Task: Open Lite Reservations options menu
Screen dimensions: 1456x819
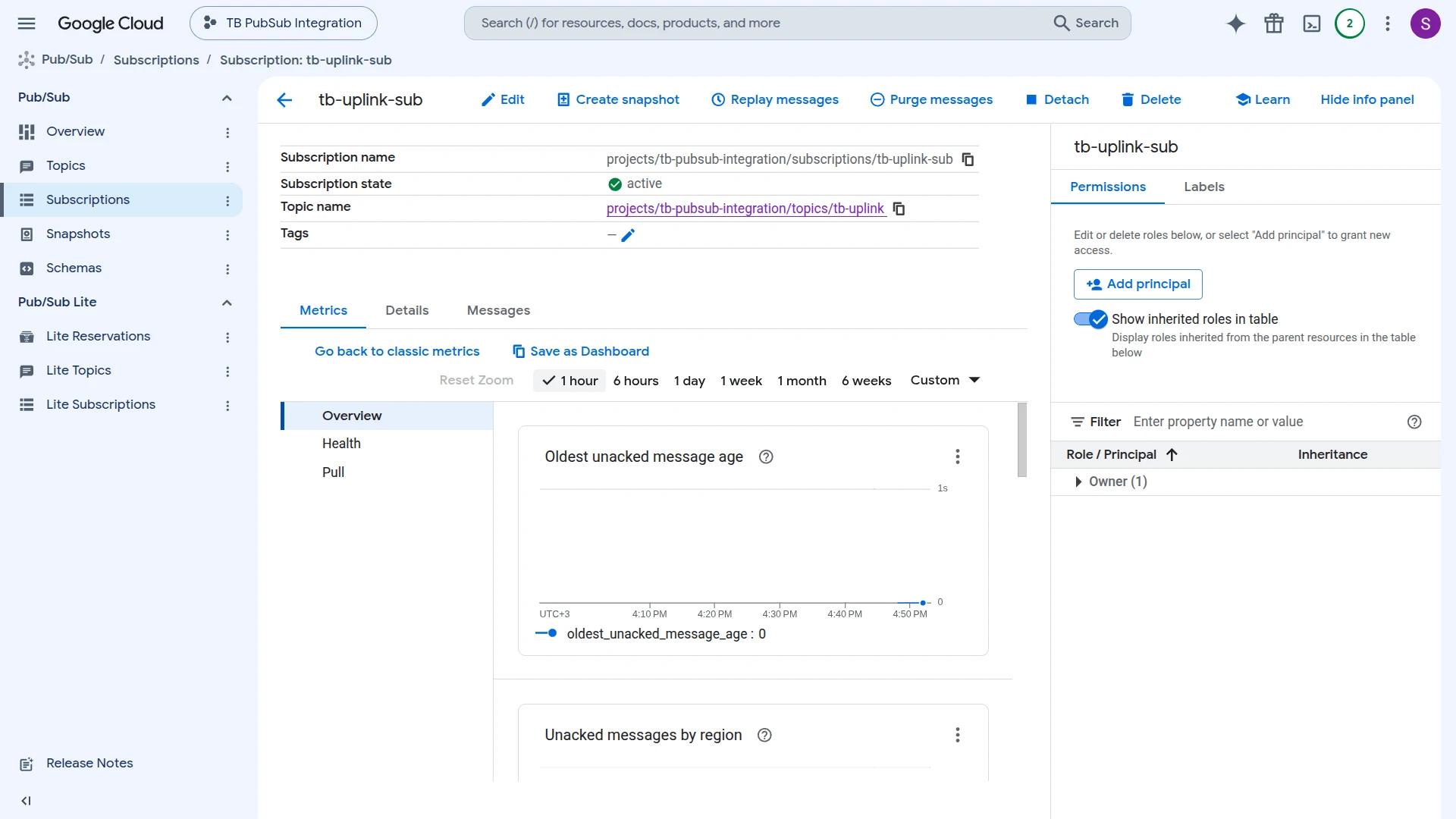Action: 227,337
